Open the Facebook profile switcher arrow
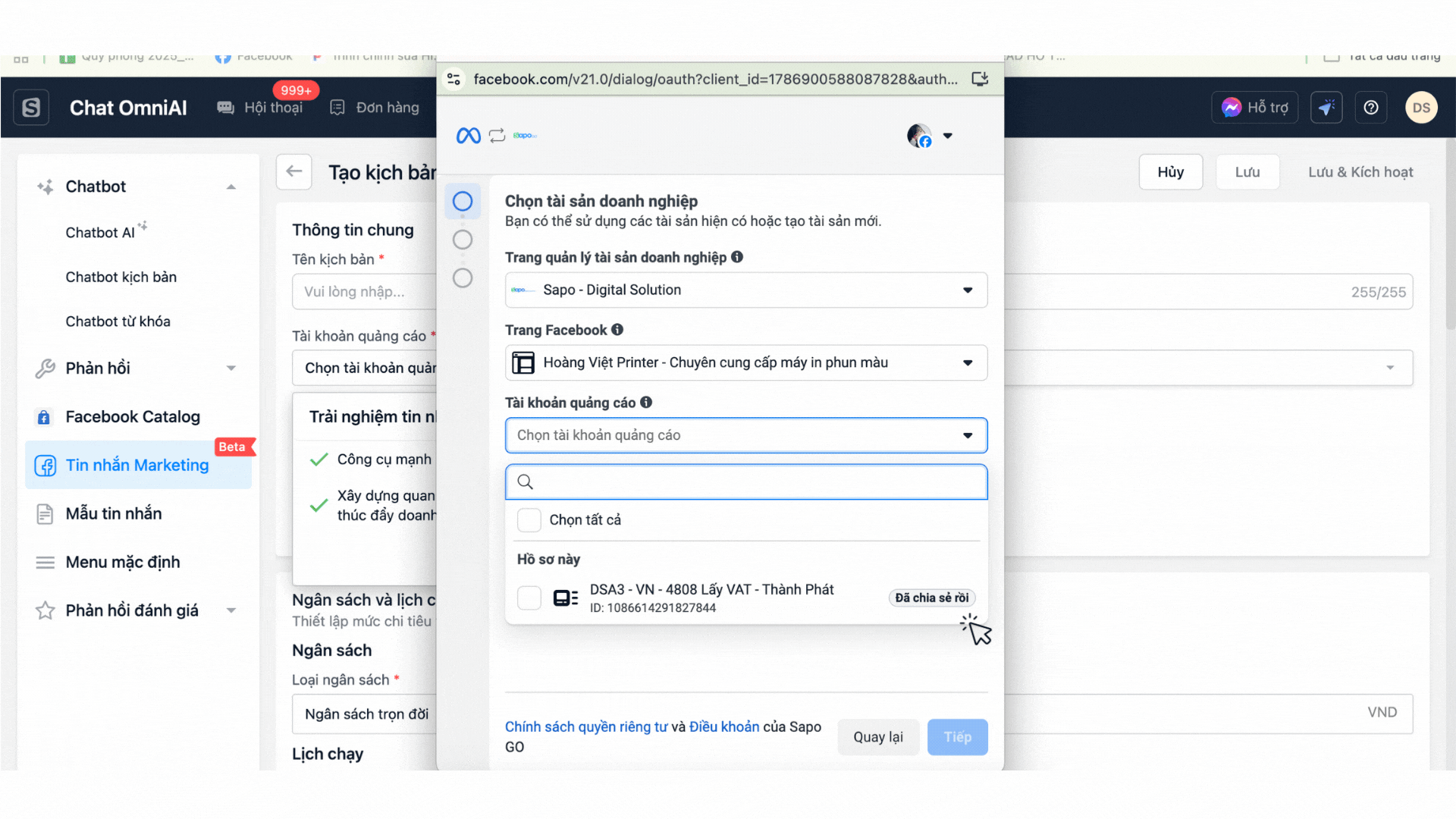 click(947, 136)
